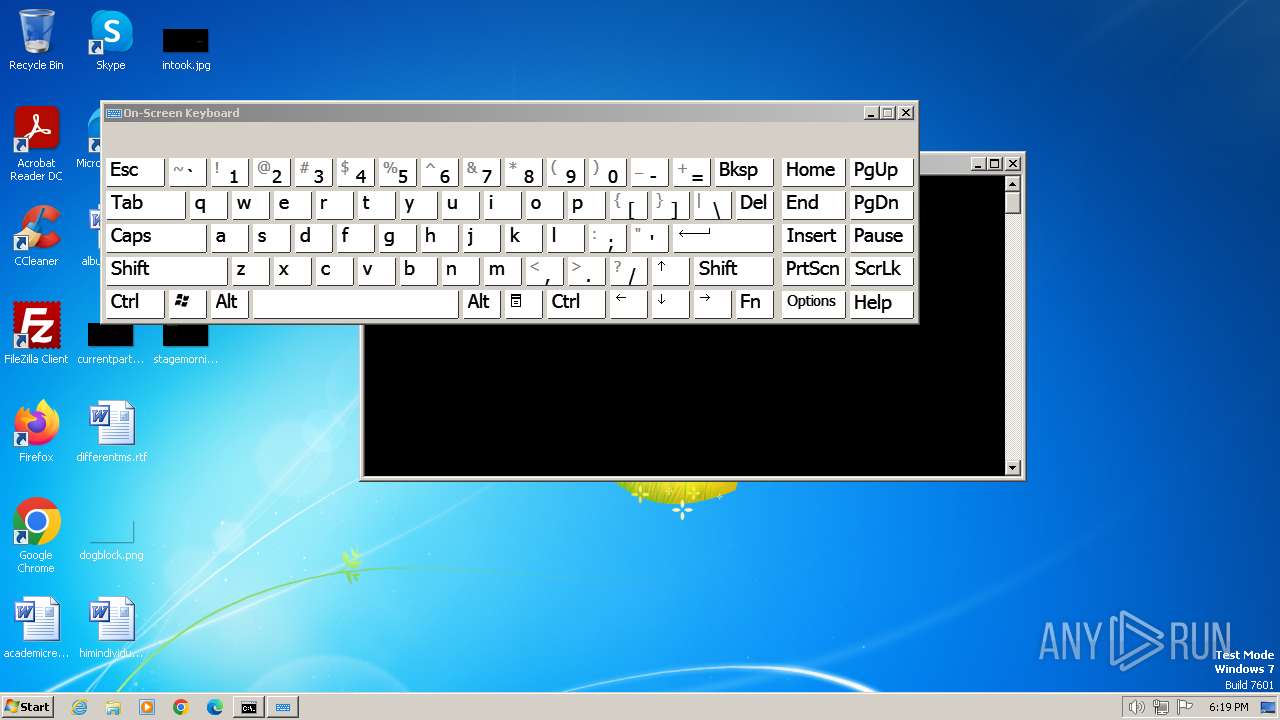This screenshot has width=1280, height=720.
Task: Click the volume speaker tray icon
Action: click(1136, 707)
